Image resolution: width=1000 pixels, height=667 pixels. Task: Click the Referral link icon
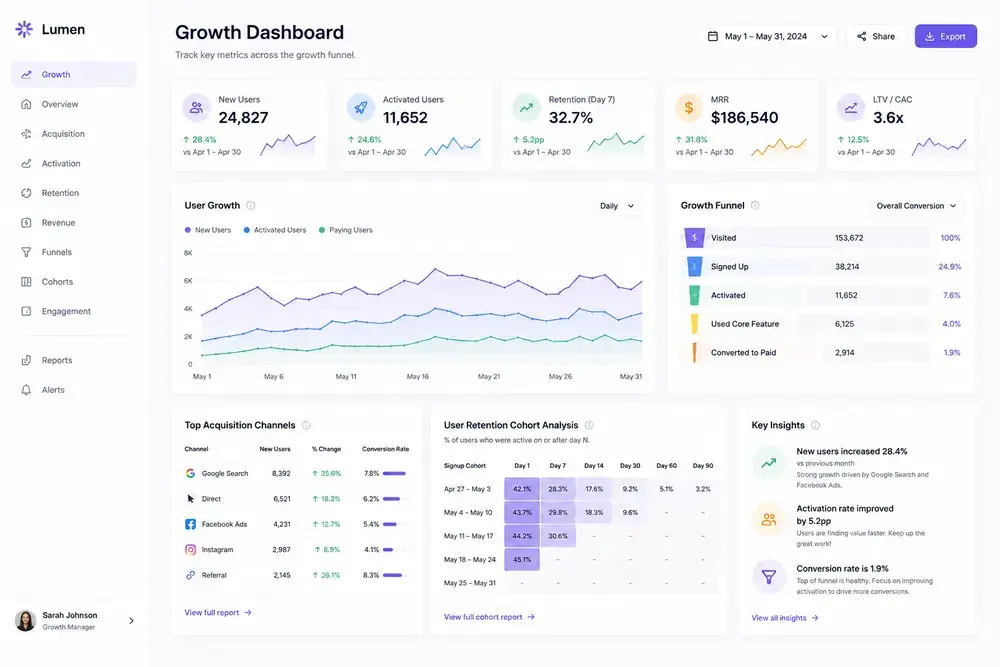coord(190,575)
